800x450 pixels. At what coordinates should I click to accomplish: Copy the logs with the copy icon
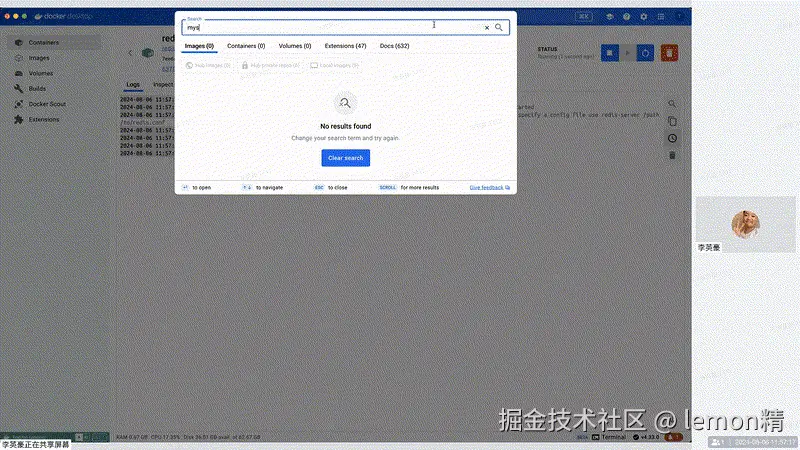click(672, 121)
